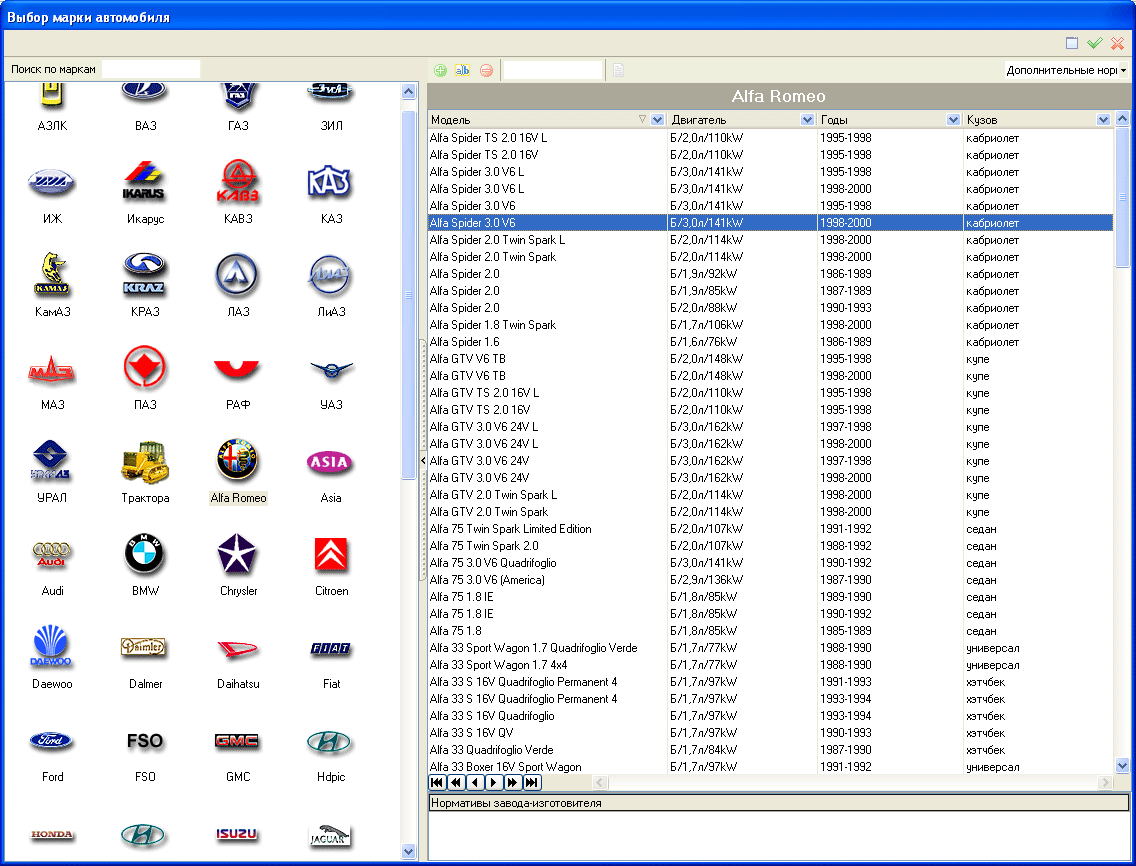Click the Поиск по маркам search field
This screenshot has height=866, width=1136.
point(151,69)
